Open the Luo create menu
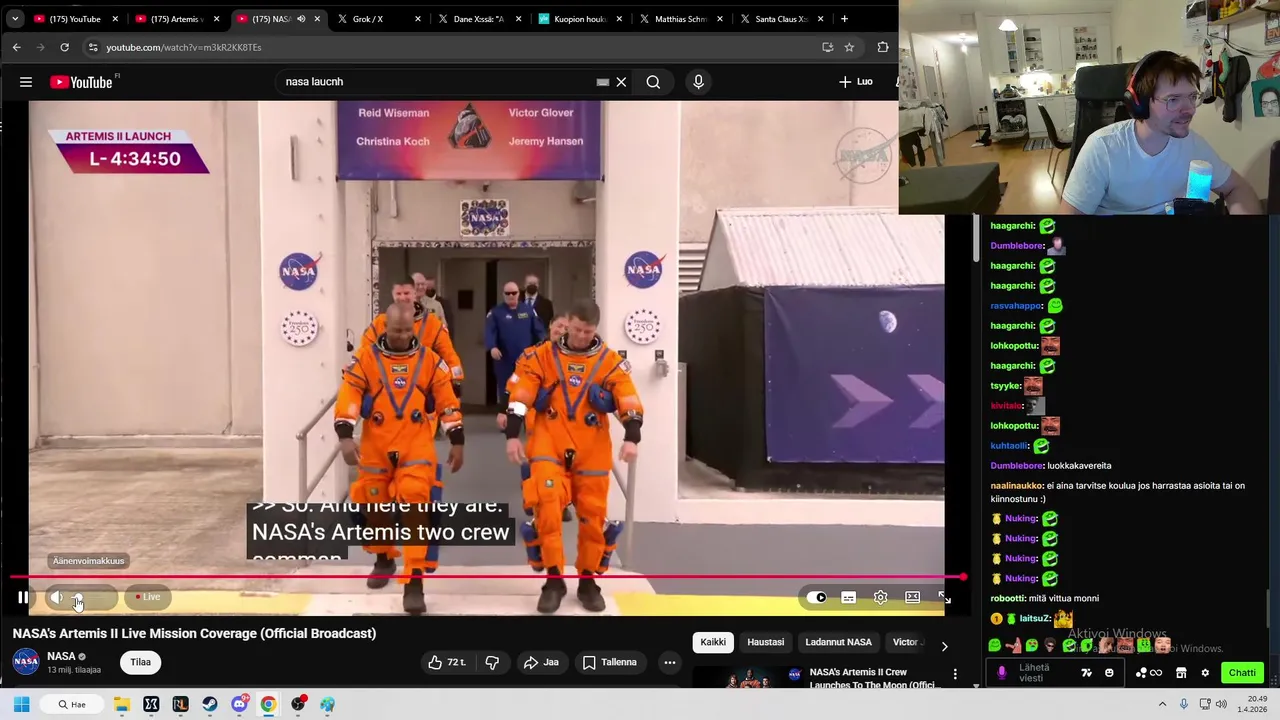Screen dimensions: 1280x720 856,82
